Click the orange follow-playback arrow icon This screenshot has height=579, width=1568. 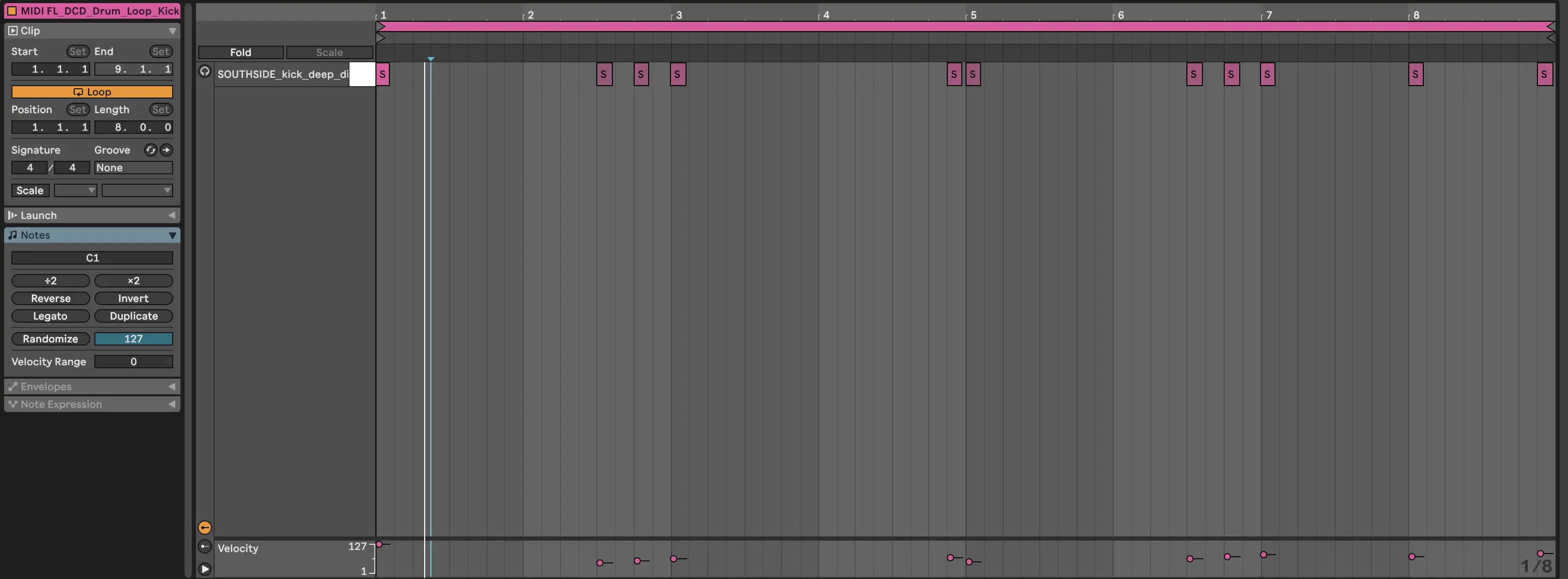tap(204, 527)
